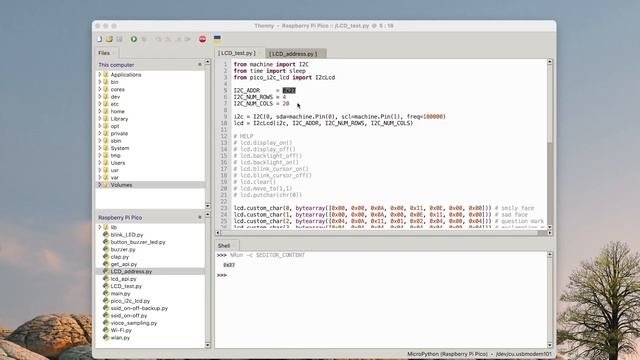Click folder icon beside System
This screenshot has height=360, width=640.
106,148
